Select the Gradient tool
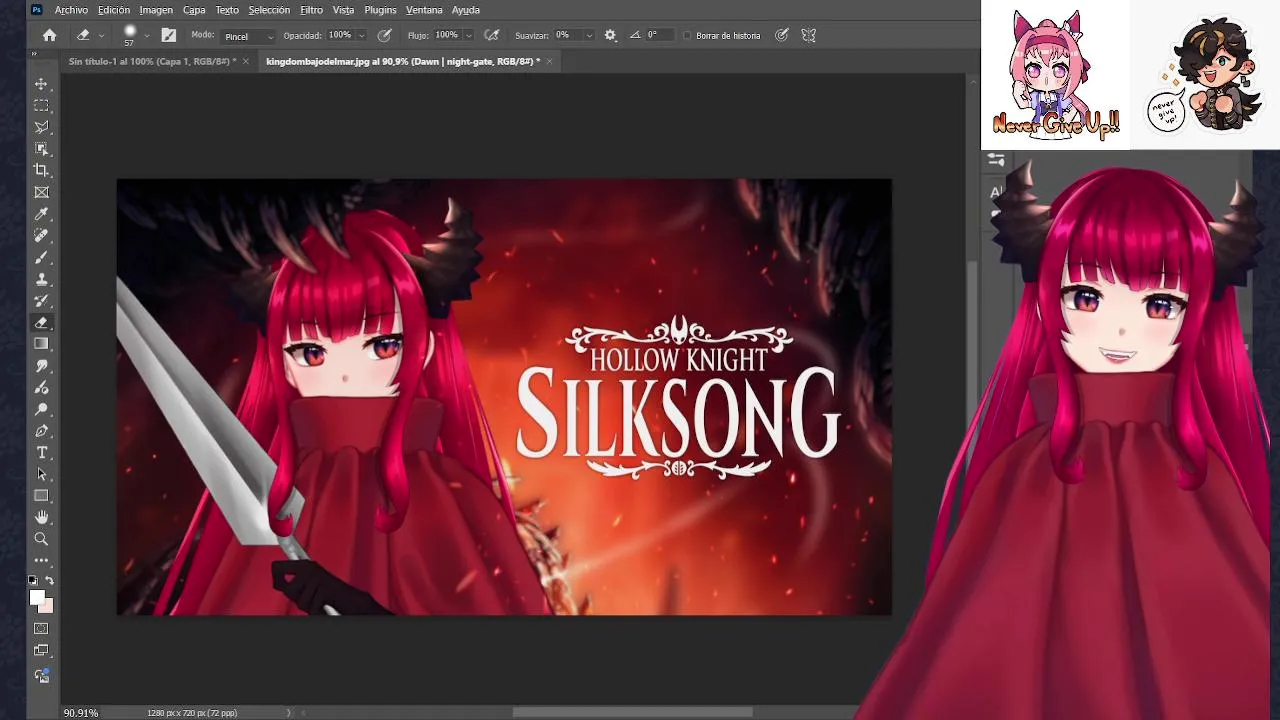The width and height of the screenshot is (1280, 720). (x=41, y=344)
